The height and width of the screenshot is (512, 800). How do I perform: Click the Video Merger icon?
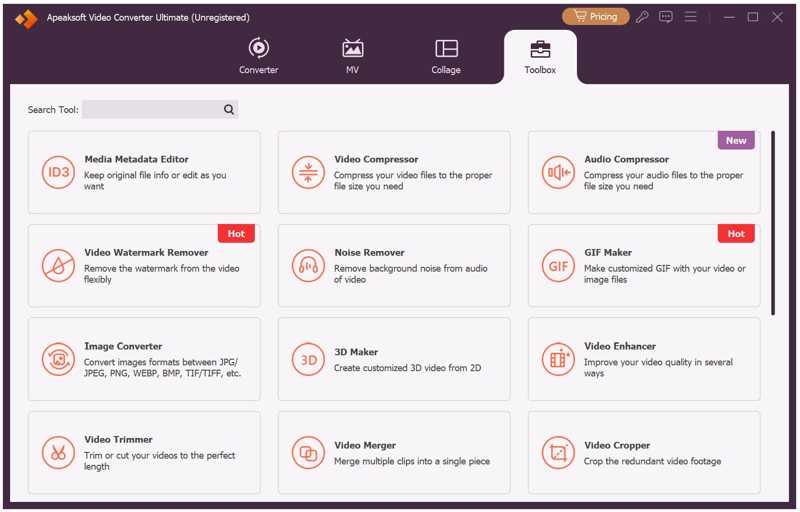308,452
